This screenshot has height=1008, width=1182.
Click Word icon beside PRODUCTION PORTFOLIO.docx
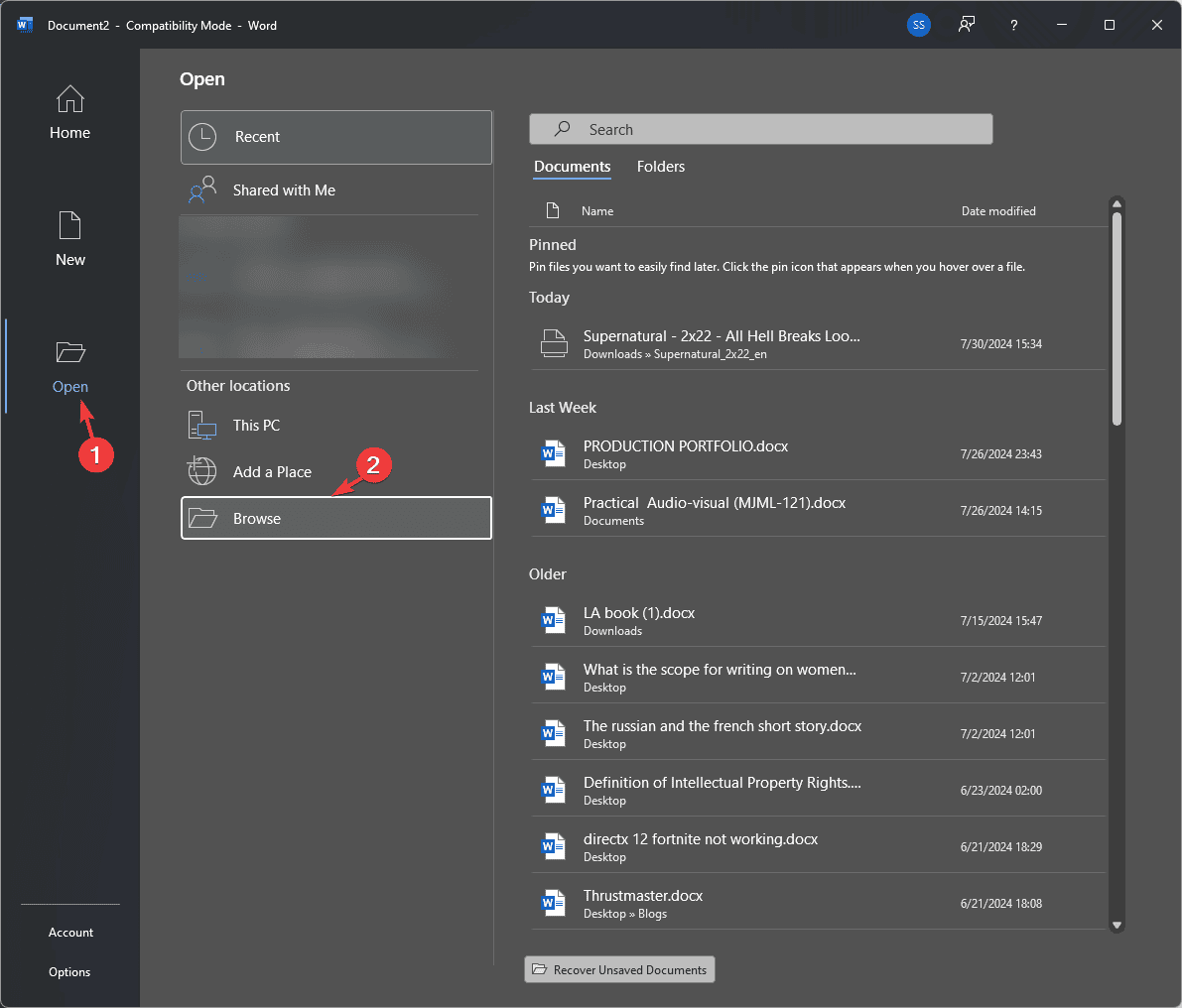click(x=554, y=453)
